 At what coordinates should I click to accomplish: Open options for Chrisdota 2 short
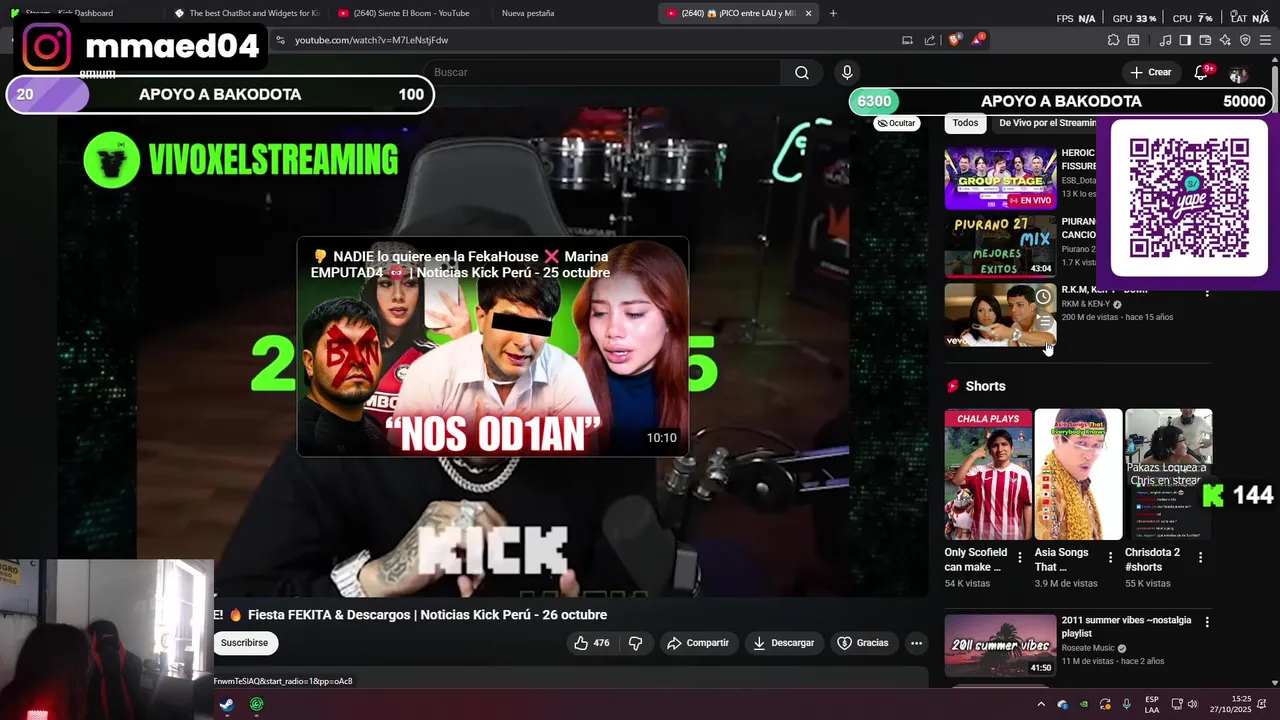1200,557
